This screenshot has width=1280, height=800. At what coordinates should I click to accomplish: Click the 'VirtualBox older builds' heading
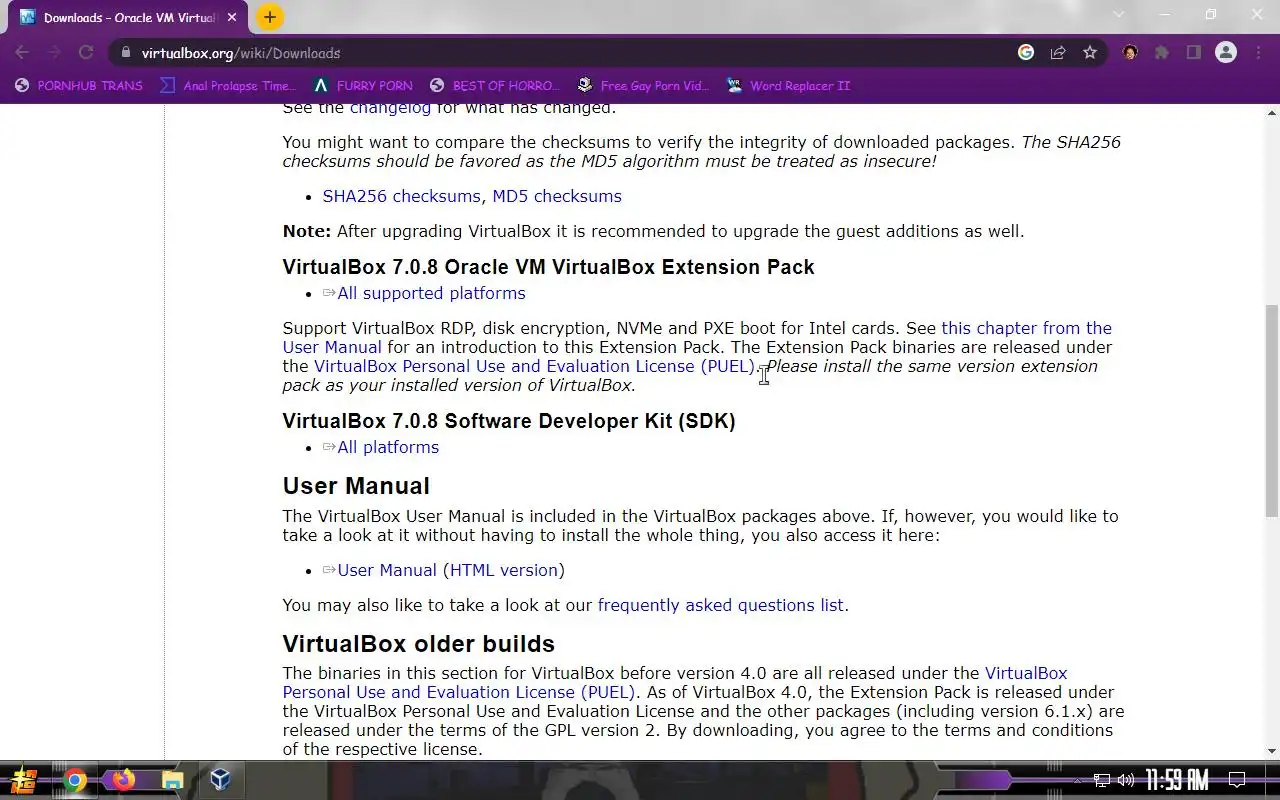[418, 643]
